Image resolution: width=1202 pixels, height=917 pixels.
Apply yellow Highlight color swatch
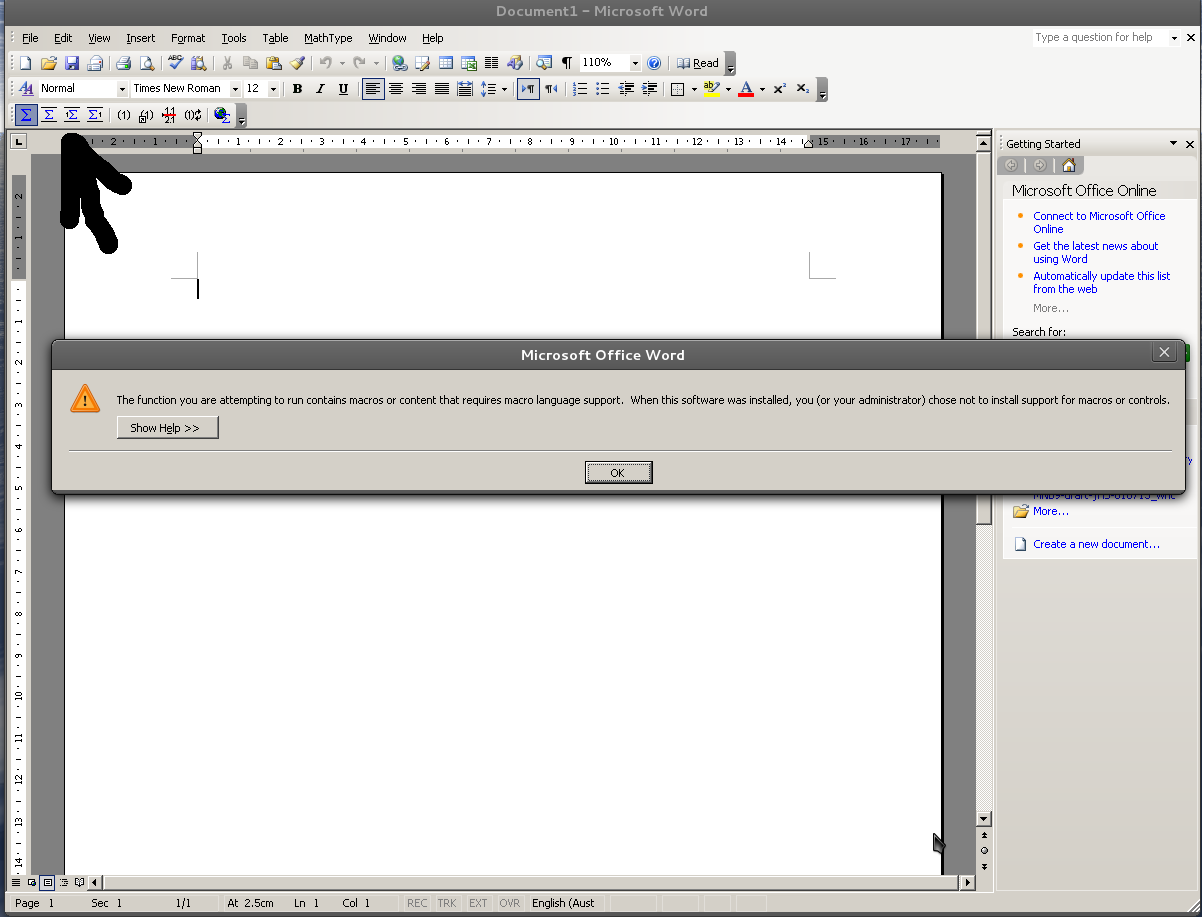click(711, 89)
